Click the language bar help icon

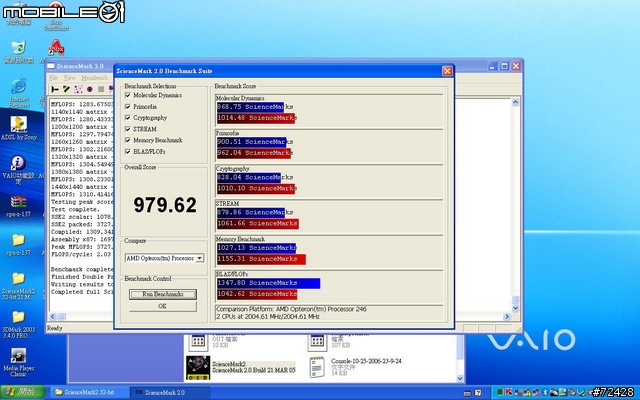tap(478, 393)
